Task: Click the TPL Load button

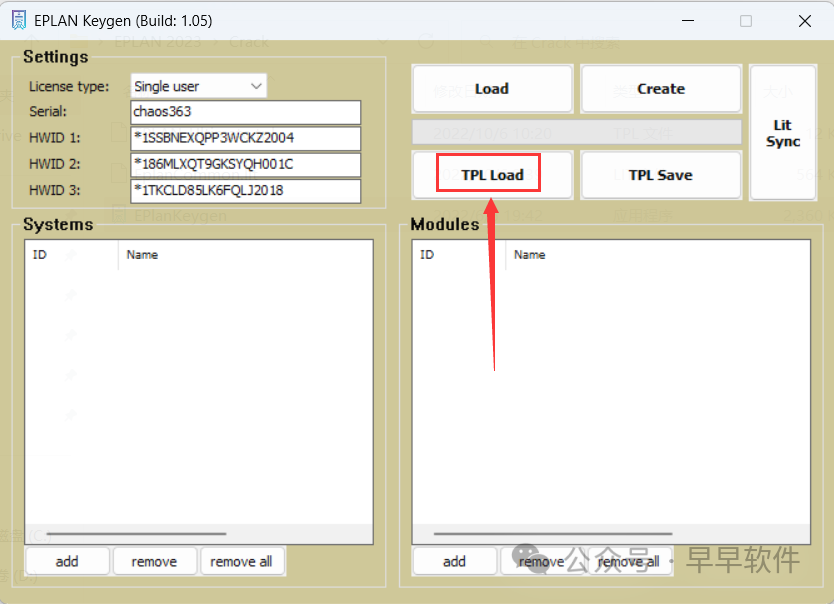Action: coord(492,175)
